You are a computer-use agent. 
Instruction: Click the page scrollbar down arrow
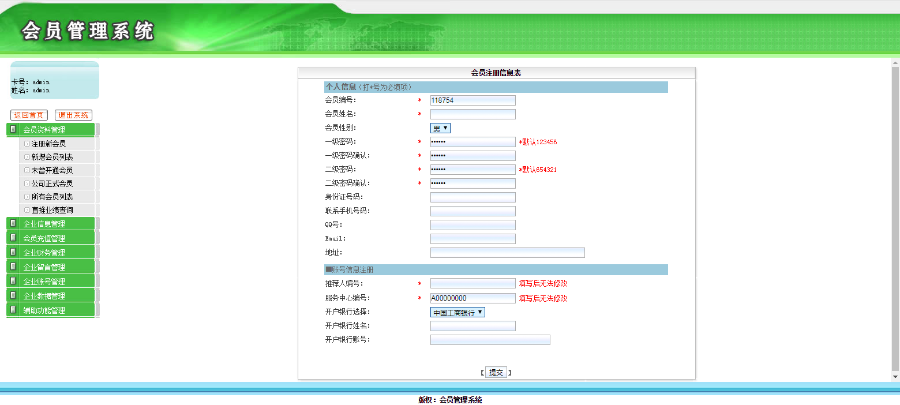coord(896,376)
